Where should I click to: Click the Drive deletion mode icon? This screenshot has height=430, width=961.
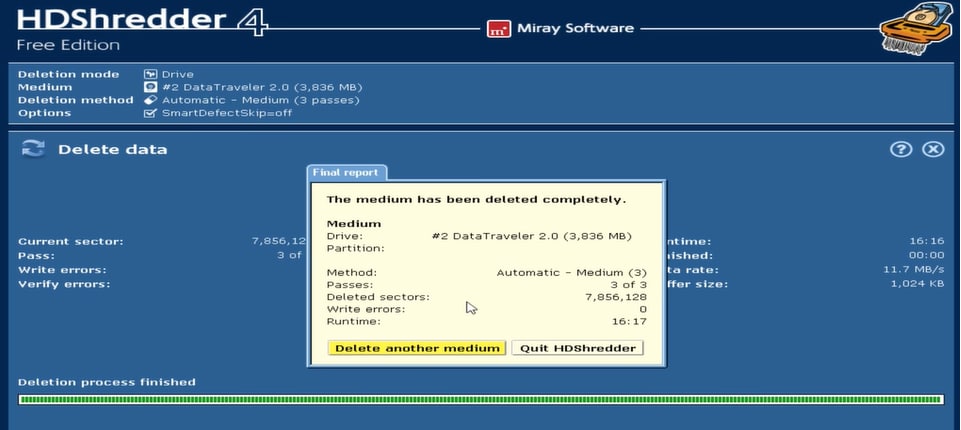coord(150,74)
